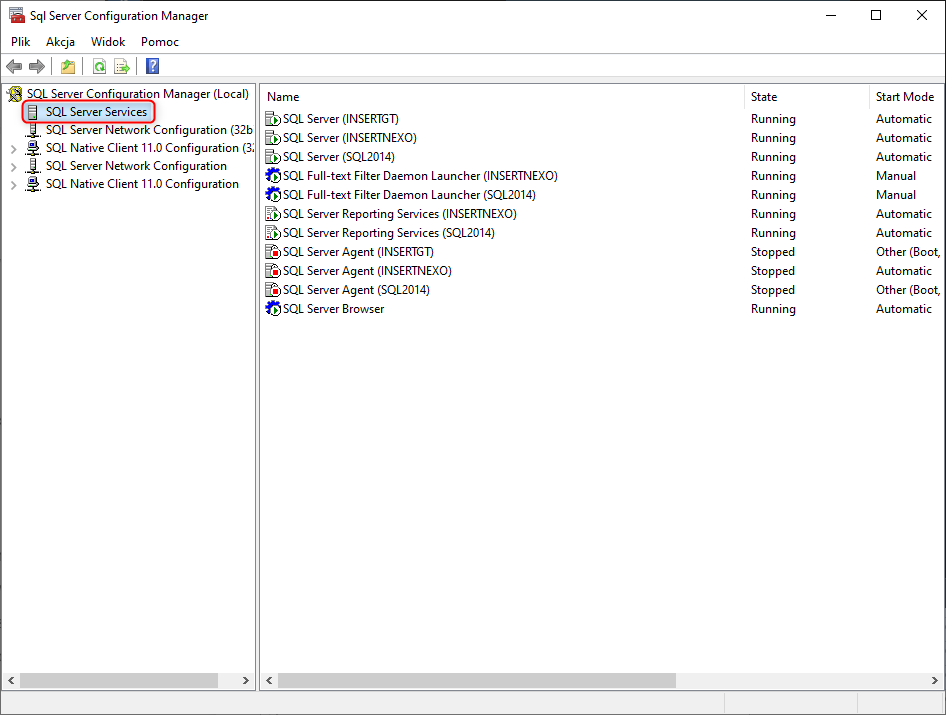Click the left tree pane horizontal scrollbar thumb
Image resolution: width=946 pixels, height=715 pixels.
pos(119,681)
